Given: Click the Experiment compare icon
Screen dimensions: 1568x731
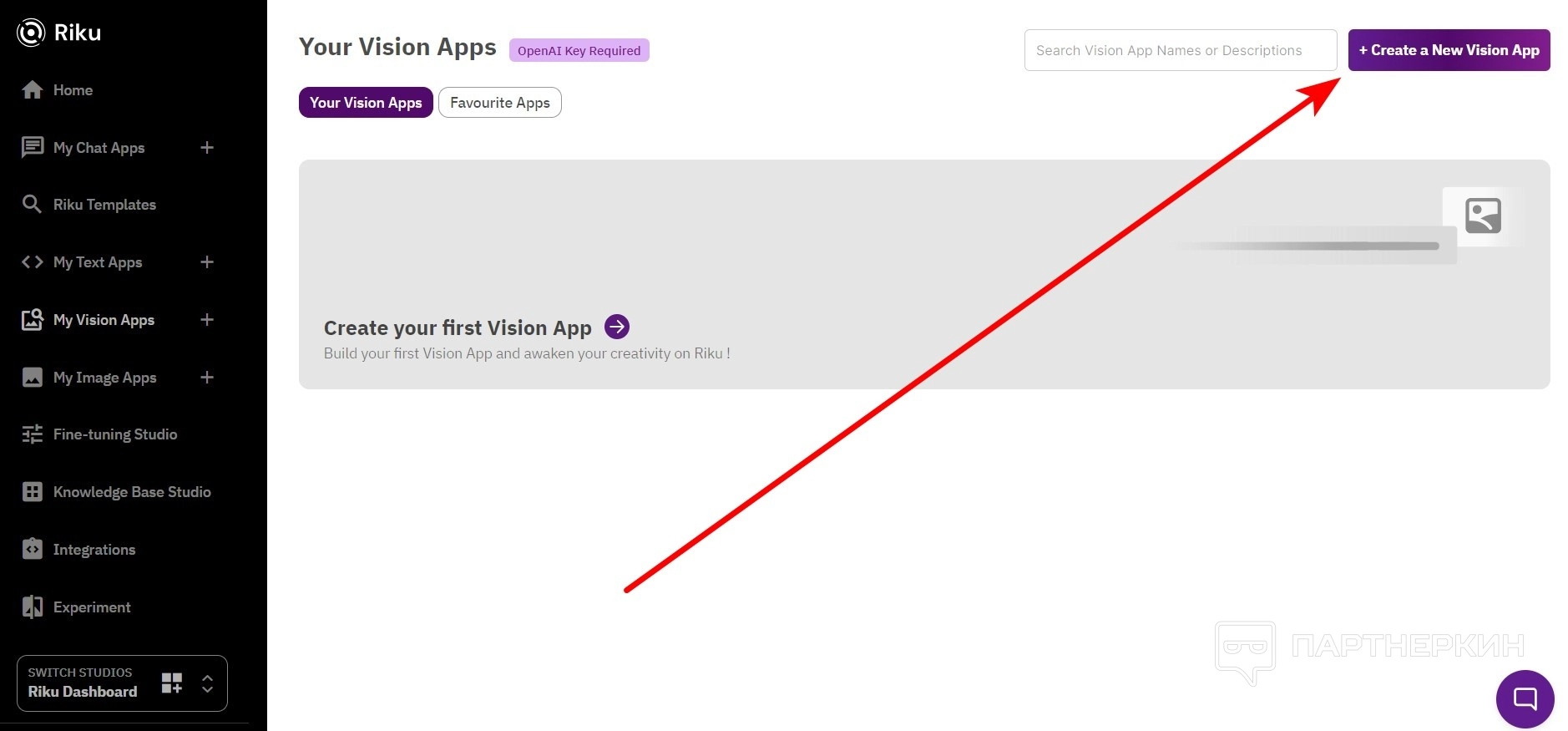Looking at the screenshot, I should (x=33, y=607).
